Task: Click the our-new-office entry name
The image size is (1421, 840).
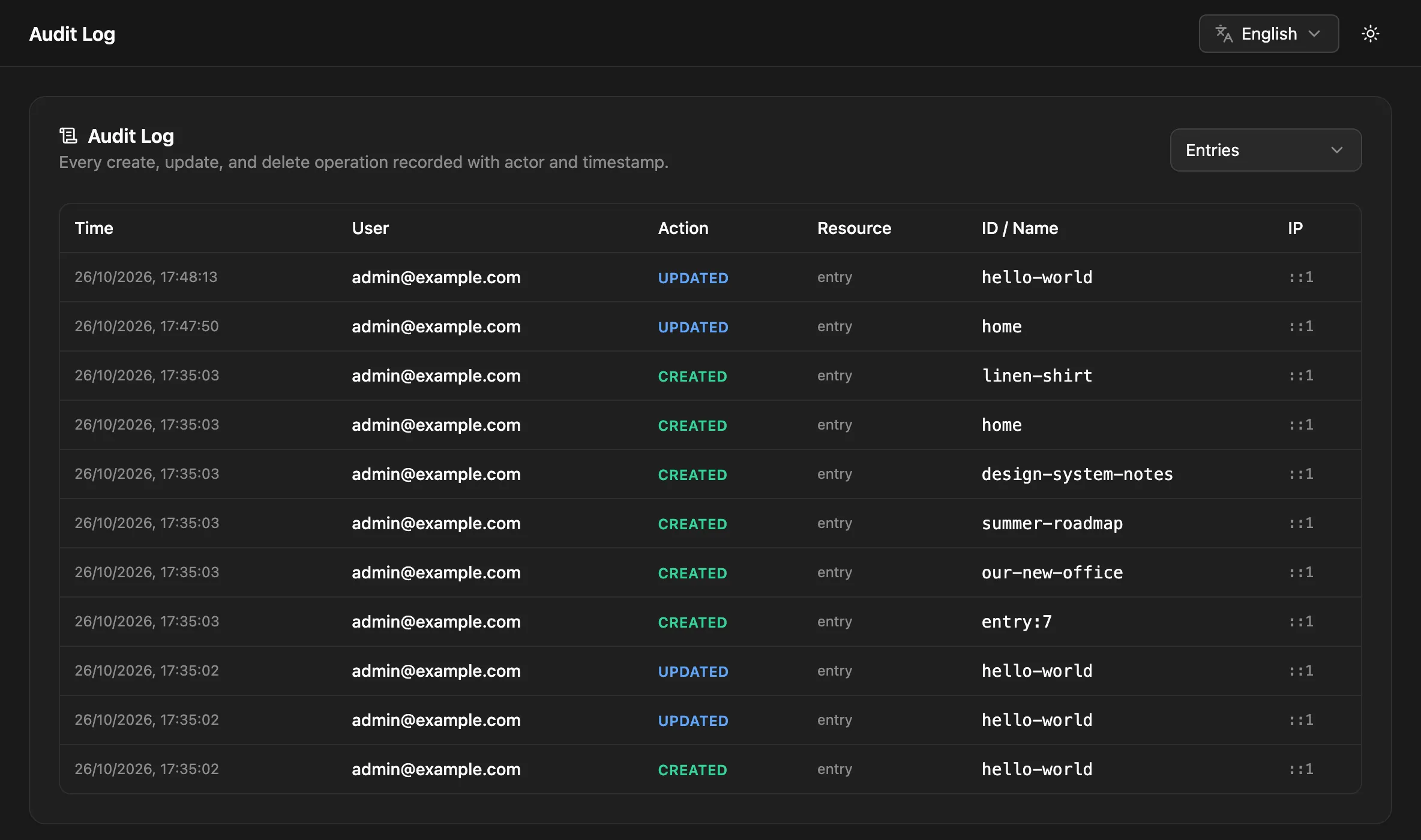Action: [x=1051, y=572]
